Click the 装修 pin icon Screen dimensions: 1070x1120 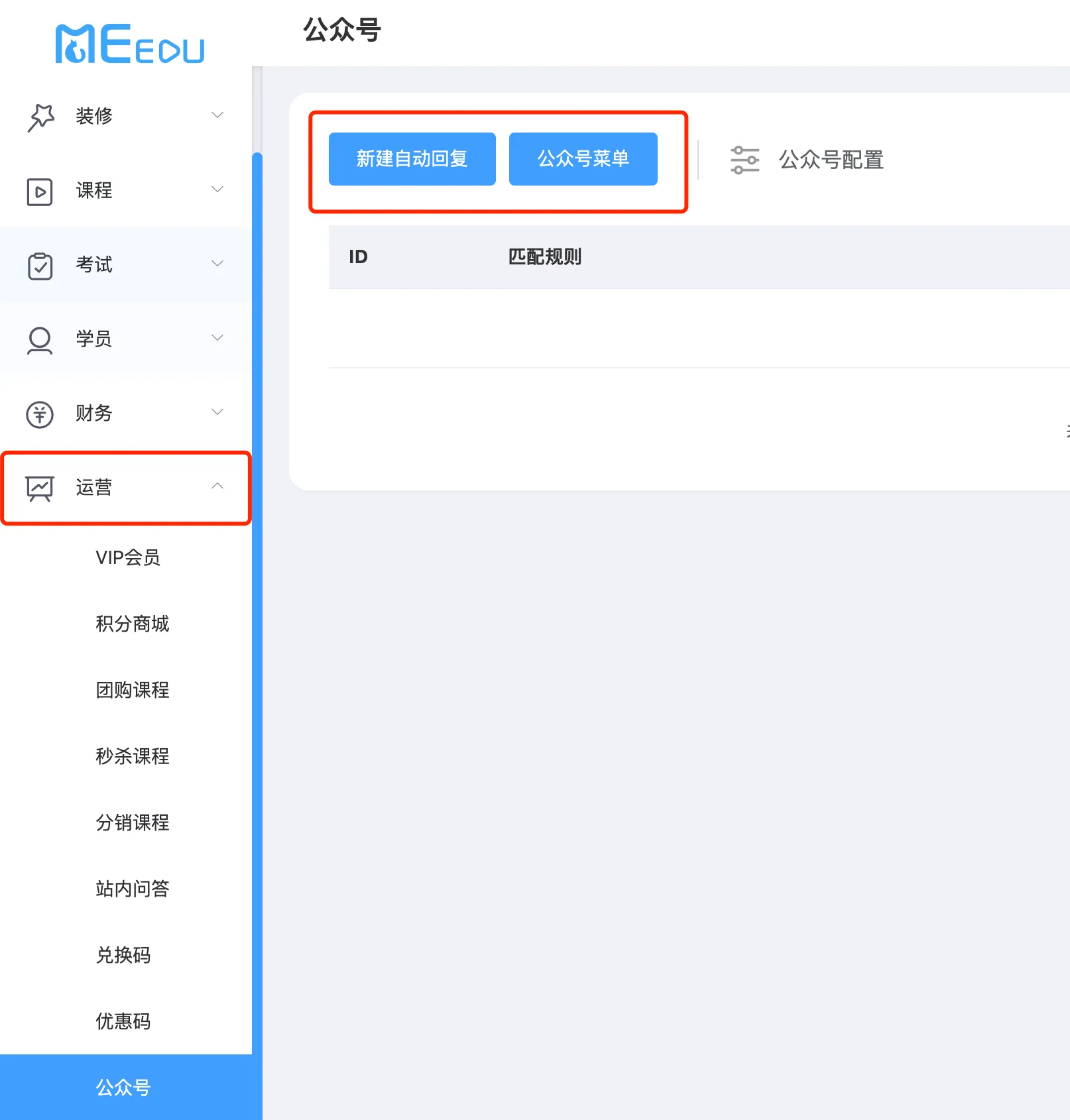click(x=40, y=117)
